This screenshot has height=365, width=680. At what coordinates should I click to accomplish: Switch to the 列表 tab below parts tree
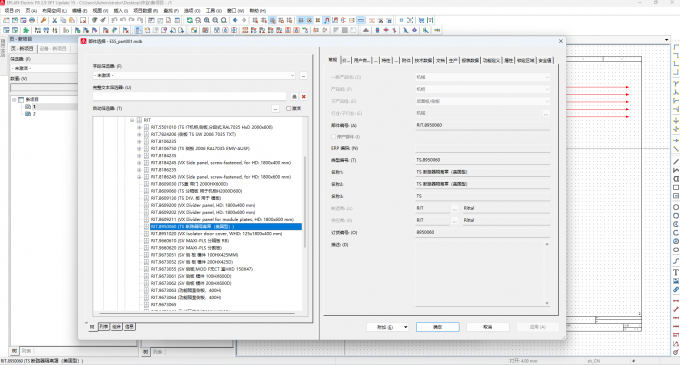pyautogui.click(x=104, y=327)
